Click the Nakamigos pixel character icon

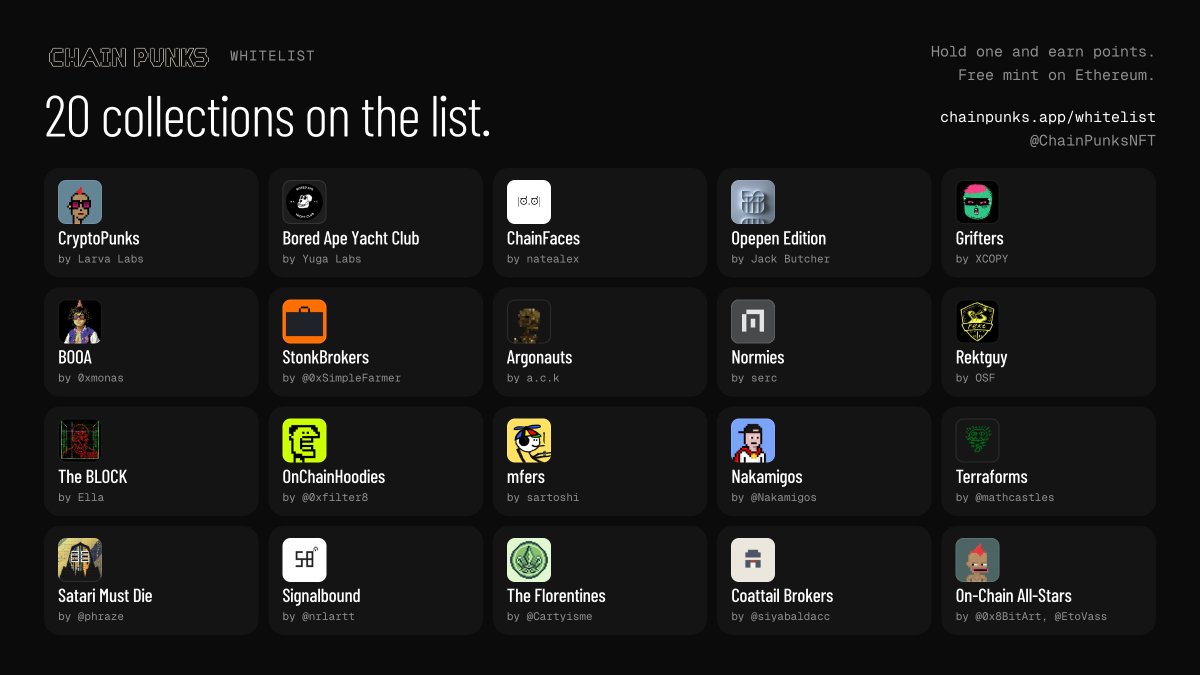pos(753,440)
